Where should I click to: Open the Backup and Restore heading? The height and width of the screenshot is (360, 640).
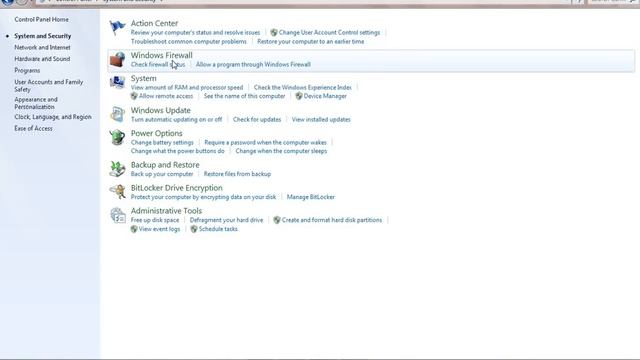coord(165,165)
